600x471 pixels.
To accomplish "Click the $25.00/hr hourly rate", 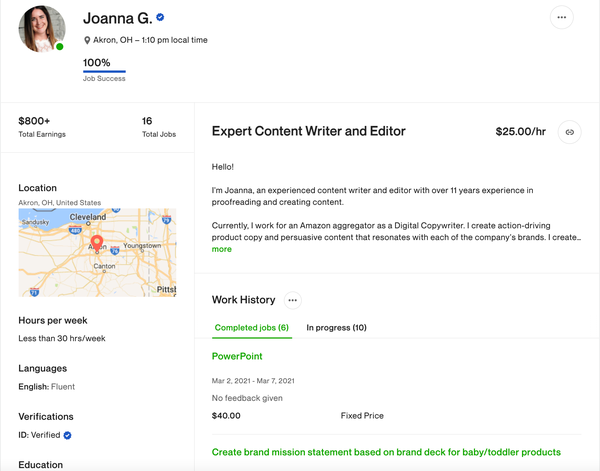I will tap(520, 131).
